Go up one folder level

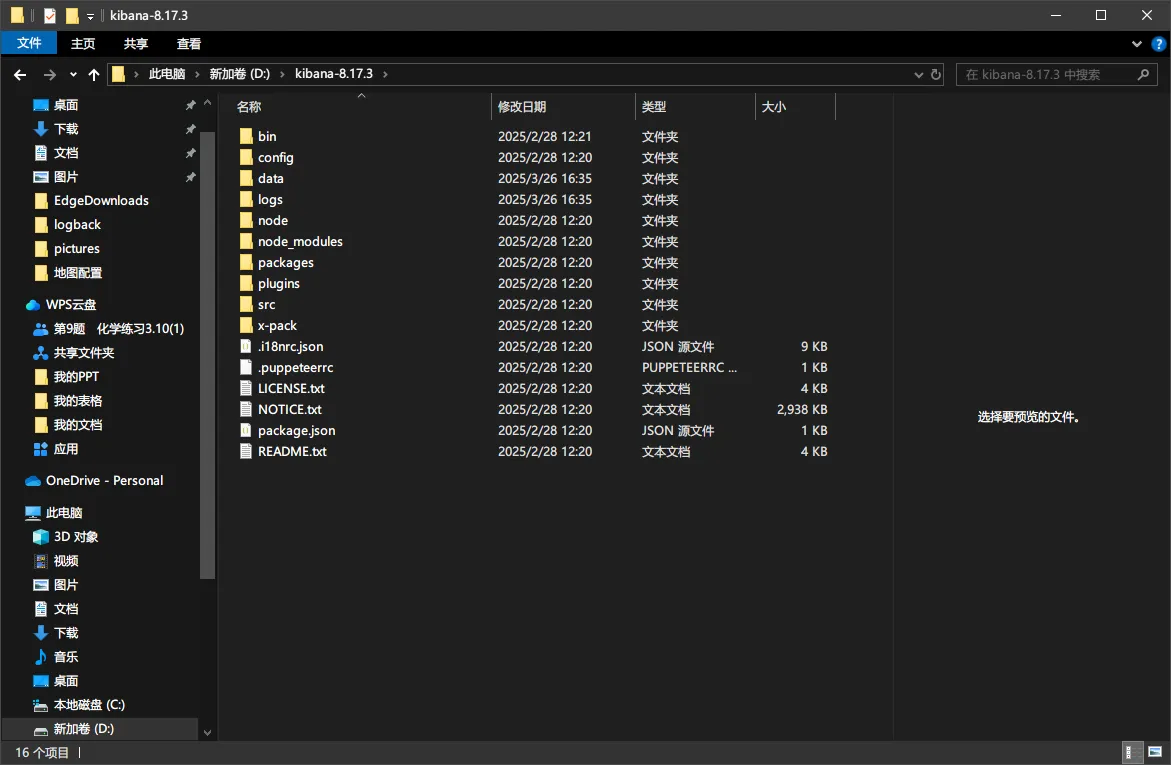[x=93, y=75]
